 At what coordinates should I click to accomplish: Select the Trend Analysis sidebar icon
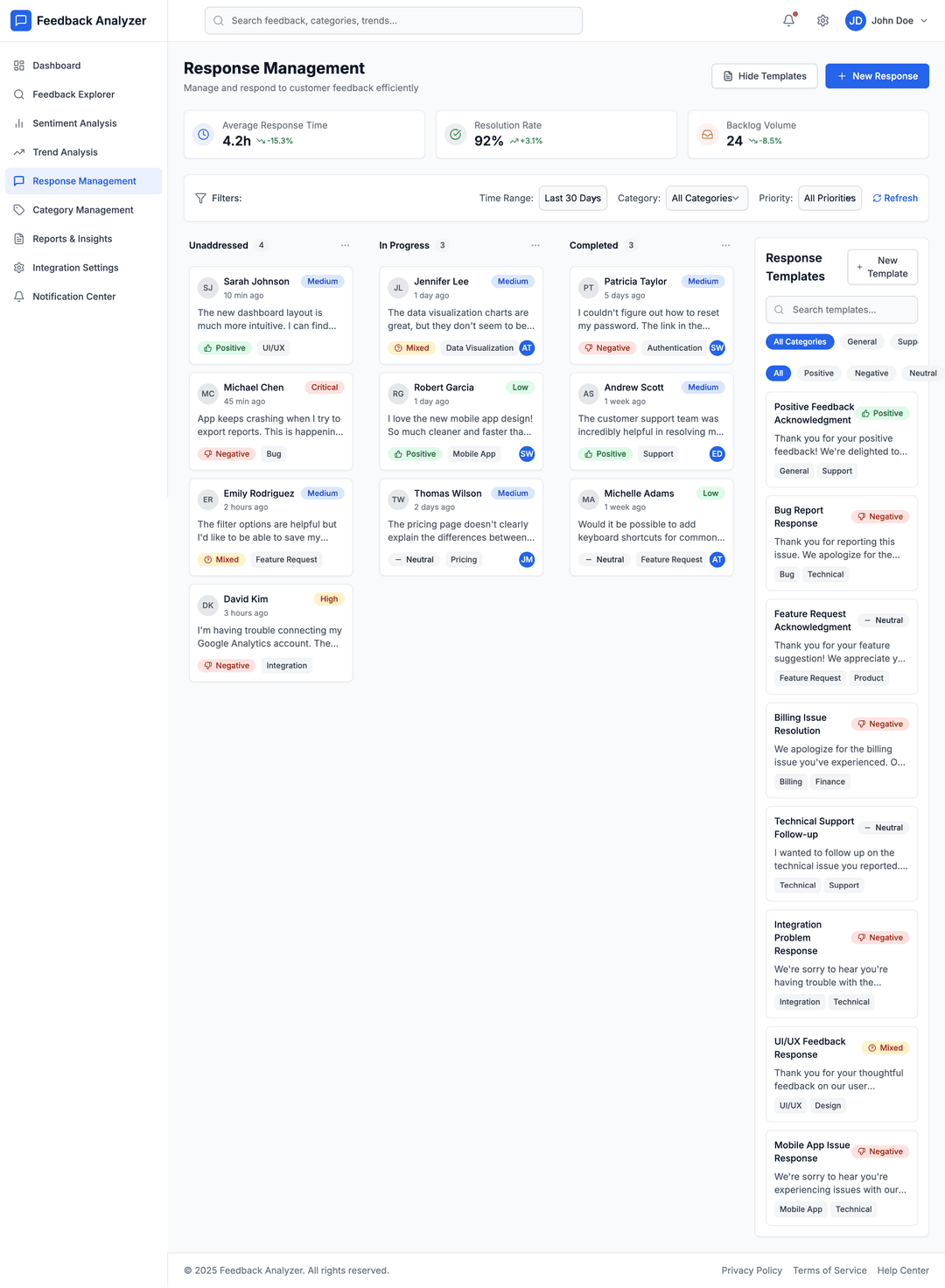(x=18, y=152)
